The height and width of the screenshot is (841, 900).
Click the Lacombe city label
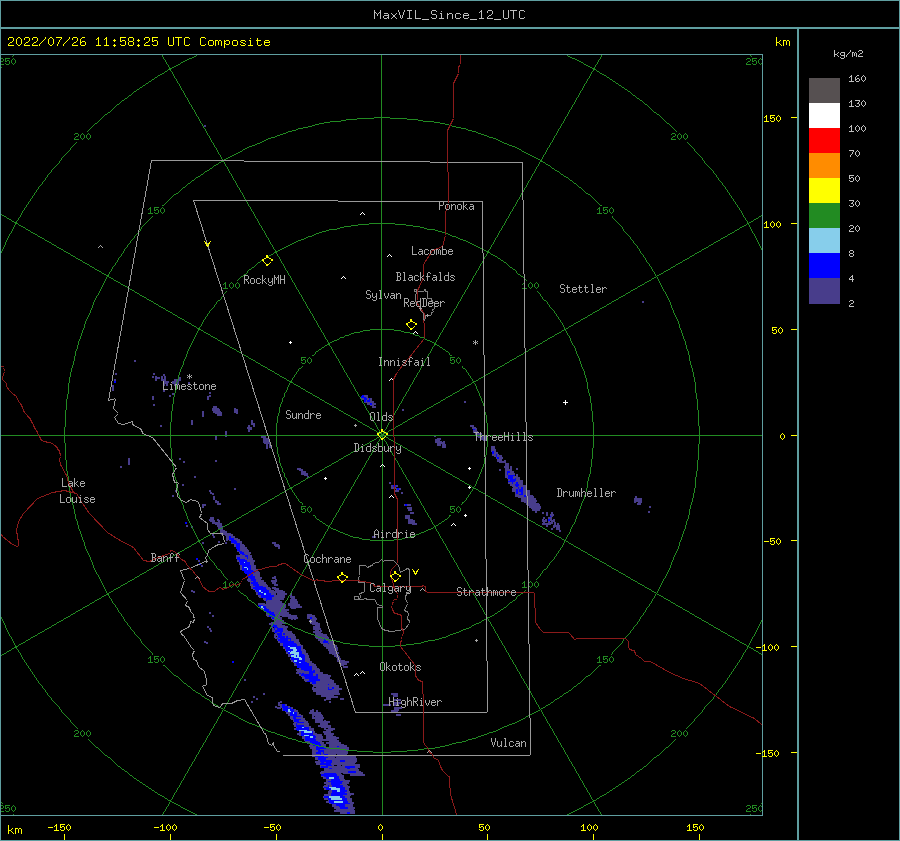click(432, 251)
